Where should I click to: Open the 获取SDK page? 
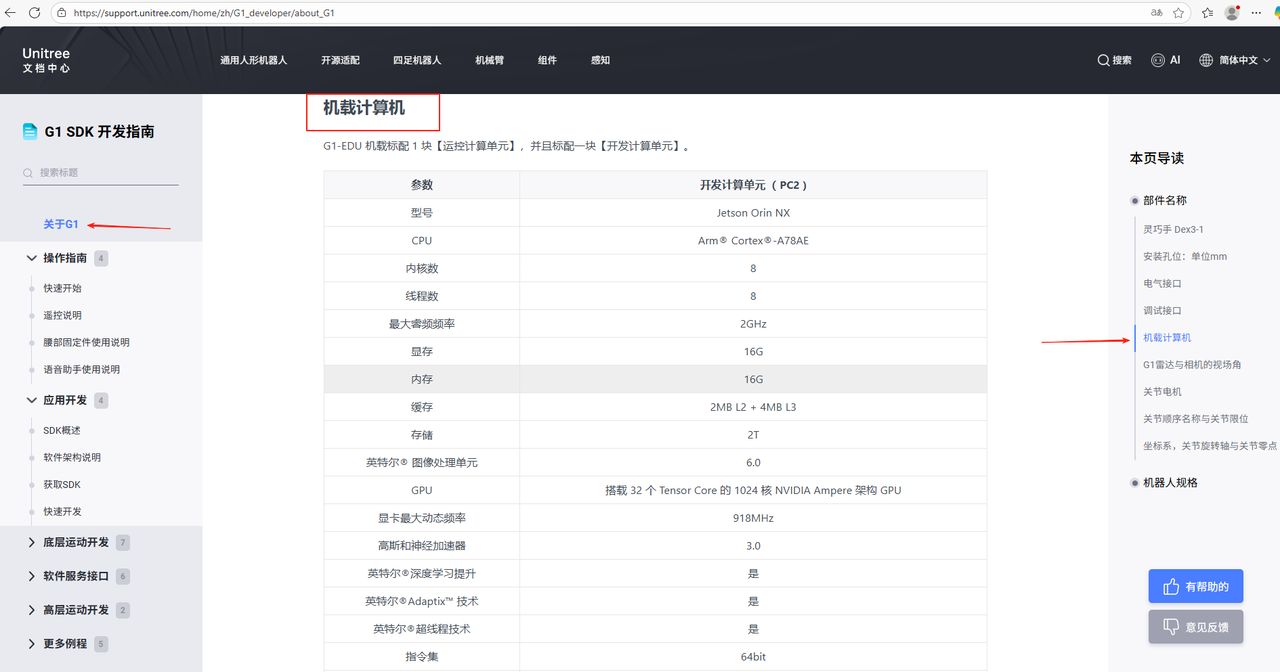[x=62, y=484]
